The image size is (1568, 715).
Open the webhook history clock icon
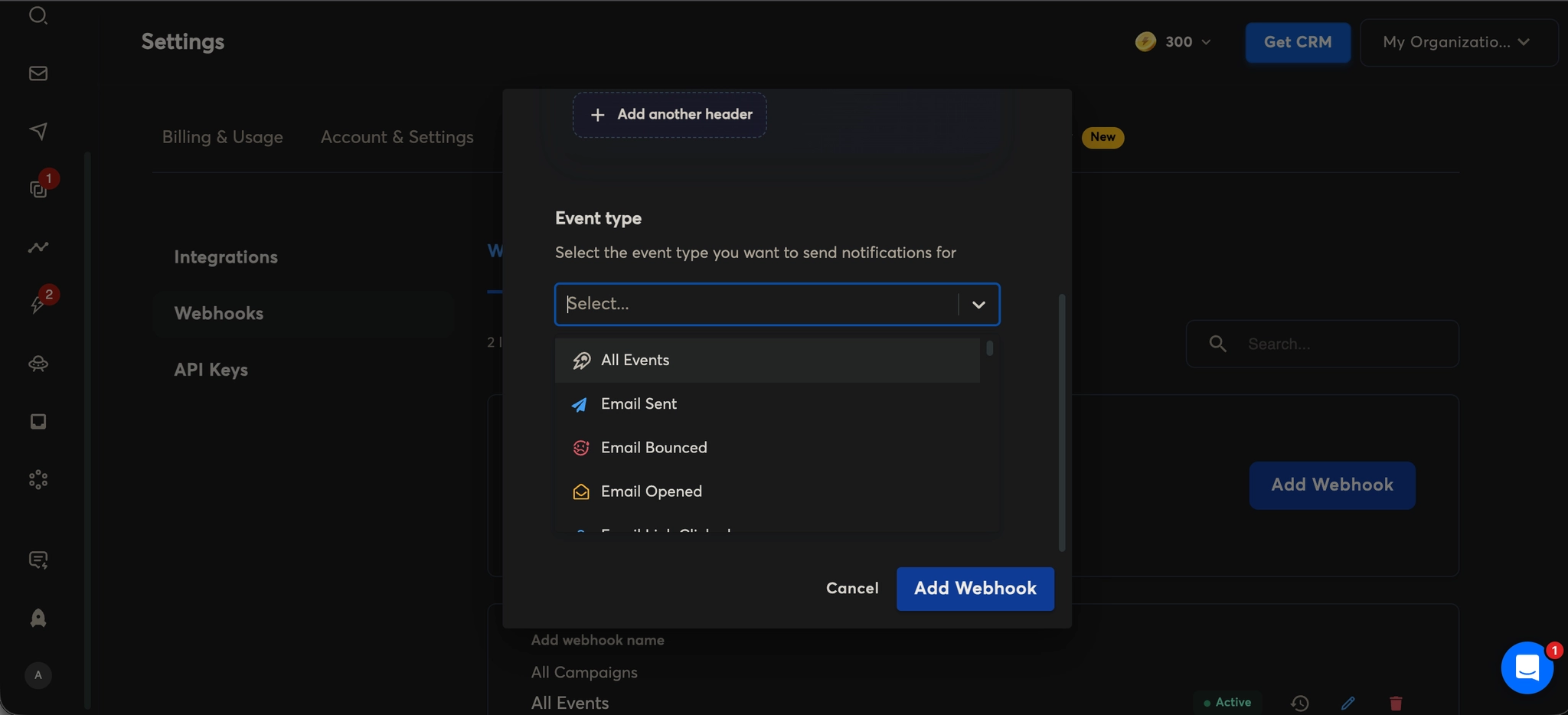coord(1300,703)
